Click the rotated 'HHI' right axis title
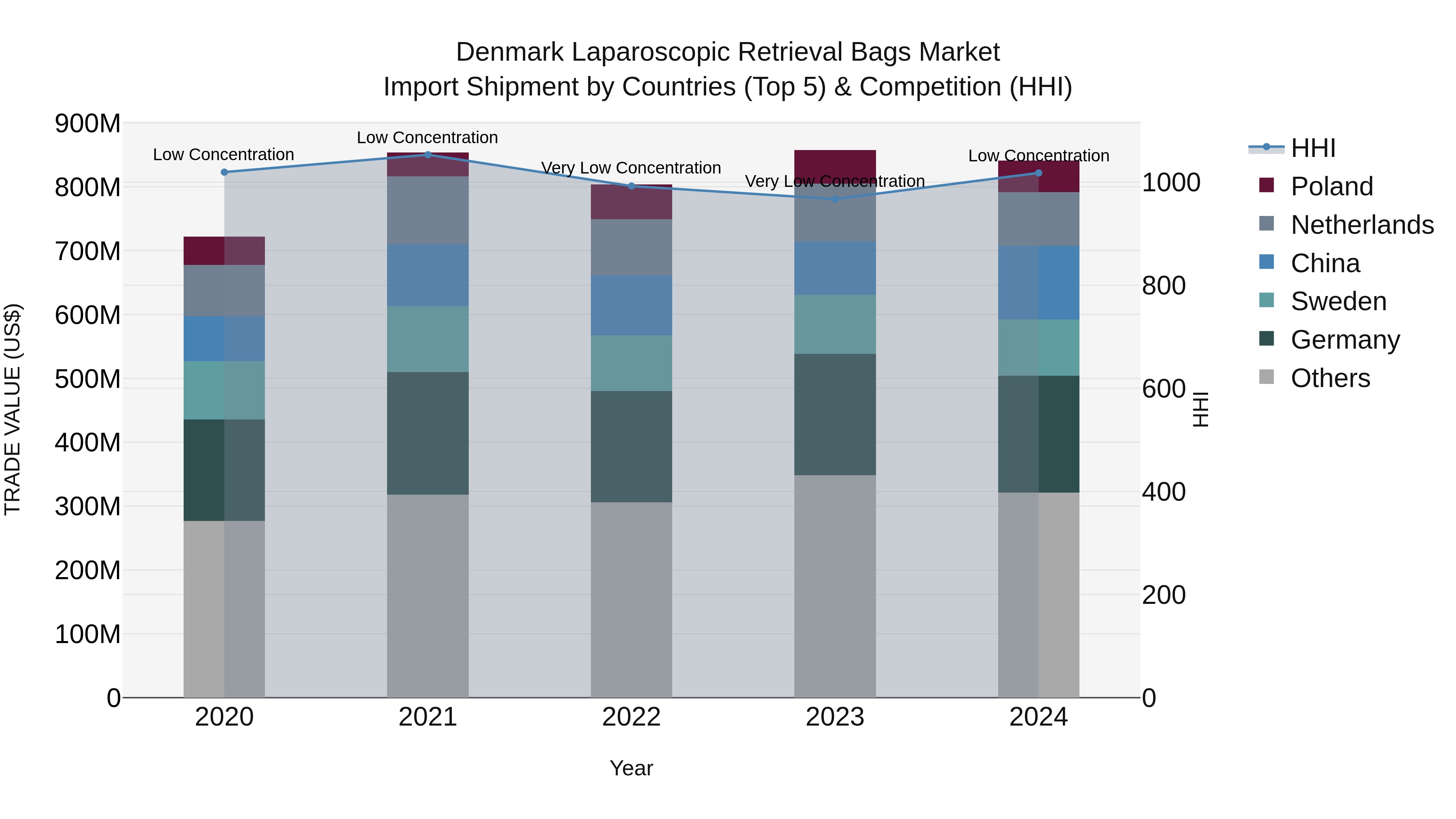The width and height of the screenshot is (1456, 819). (1200, 409)
